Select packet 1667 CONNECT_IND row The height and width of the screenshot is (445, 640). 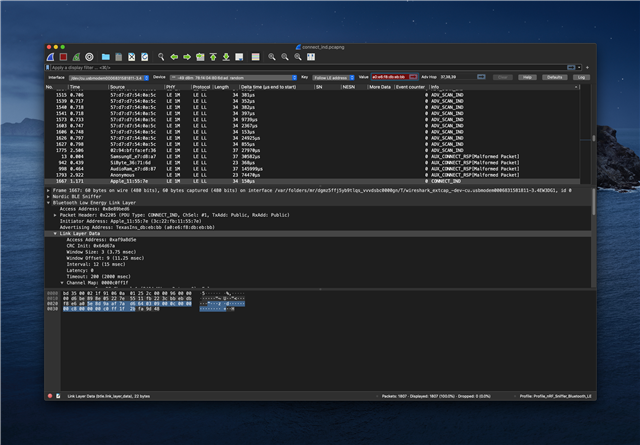(x=312, y=181)
